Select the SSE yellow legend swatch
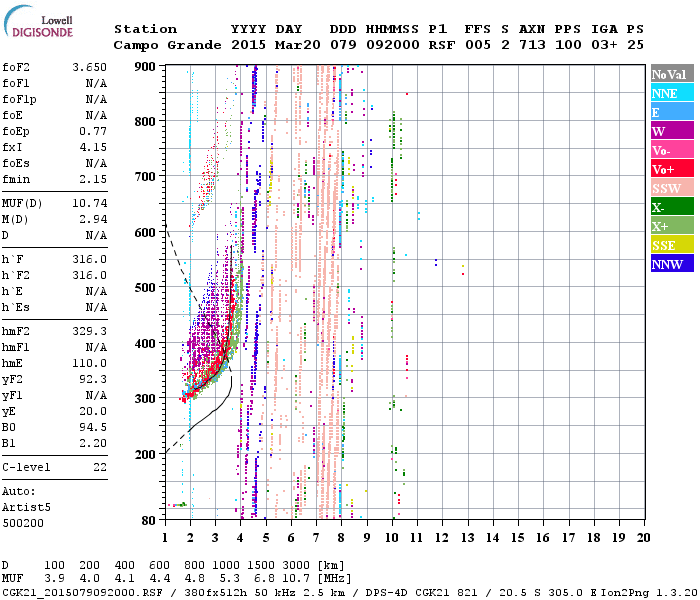The width and height of the screenshot is (700, 600). tap(672, 245)
